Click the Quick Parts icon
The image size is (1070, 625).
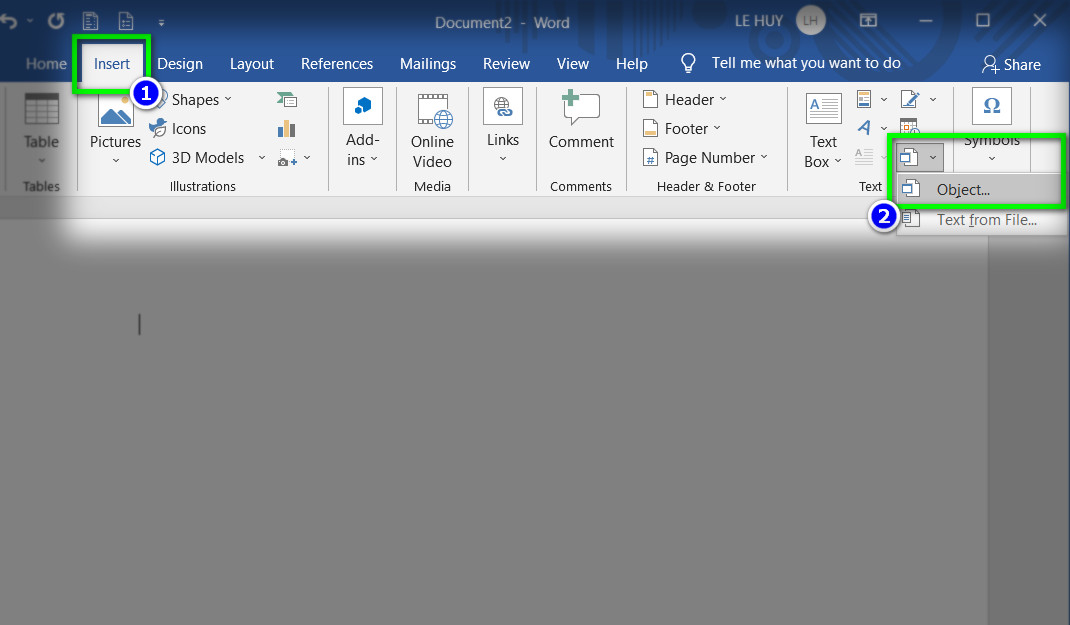(x=864, y=99)
